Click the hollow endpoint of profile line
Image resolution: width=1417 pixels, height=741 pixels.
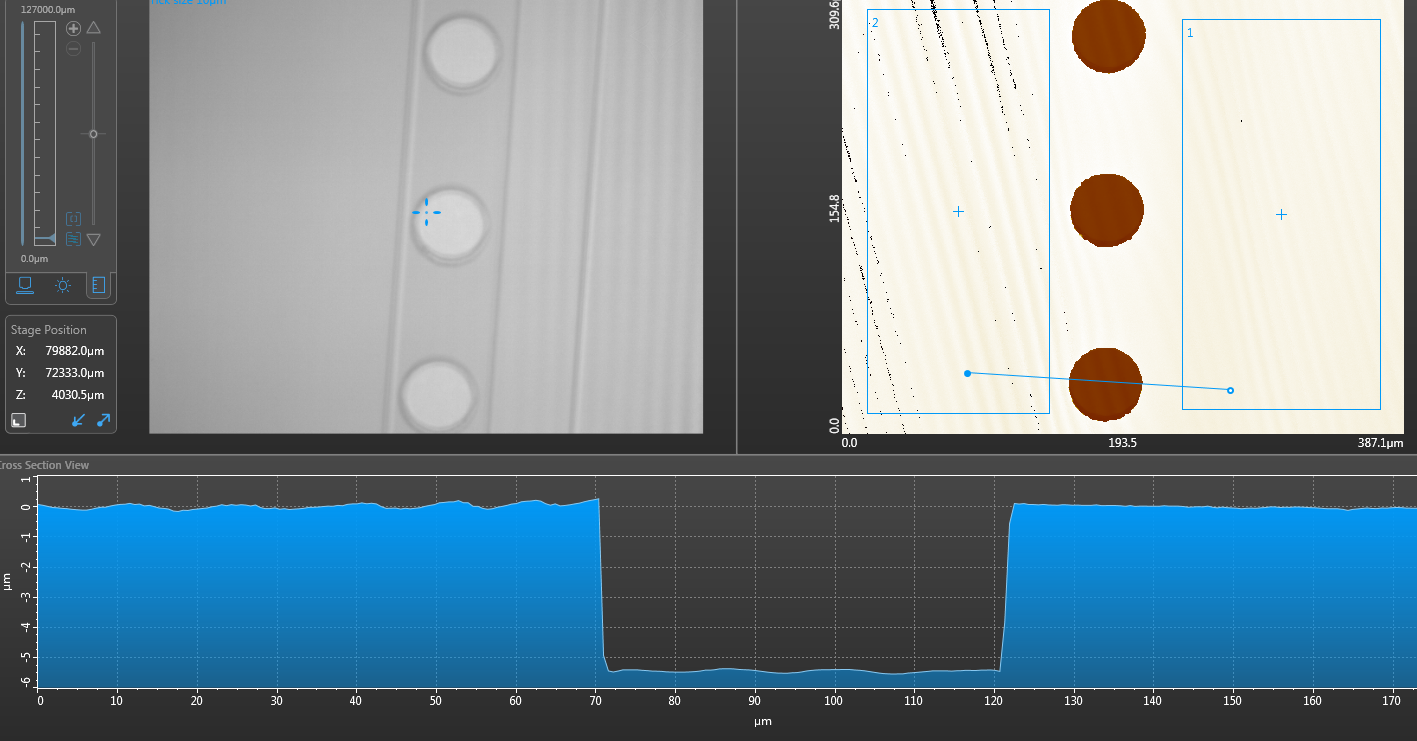click(x=1230, y=390)
